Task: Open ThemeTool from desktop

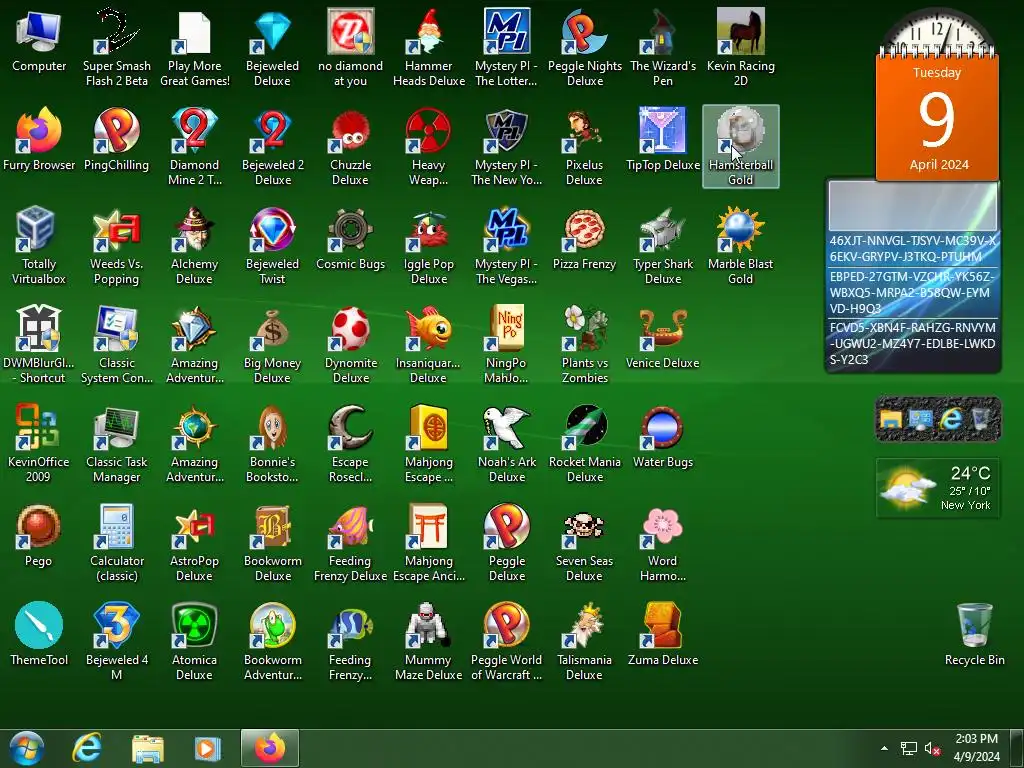Action: pyautogui.click(x=39, y=633)
